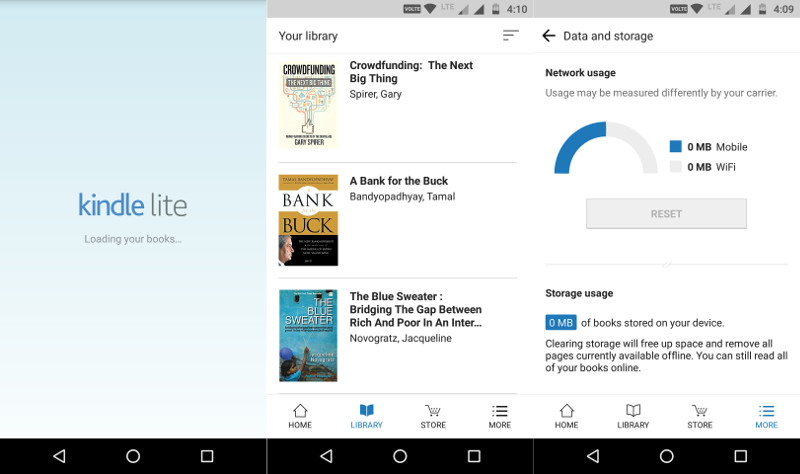
Task: Open LIBRARY tab in Data and storage screen
Action: click(x=633, y=416)
